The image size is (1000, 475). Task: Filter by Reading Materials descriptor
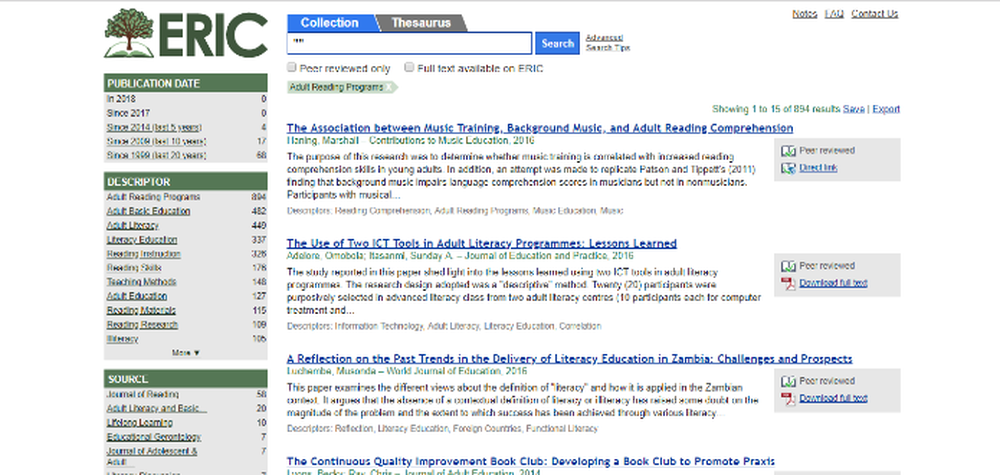coord(141,311)
